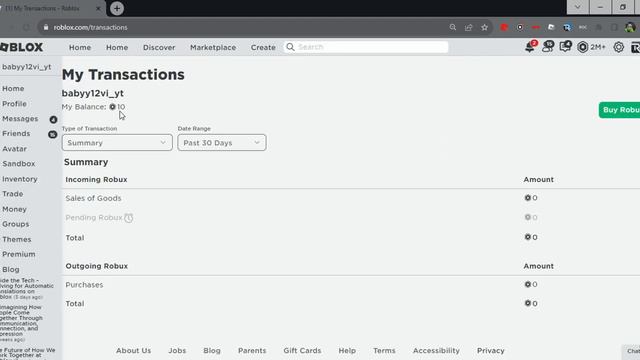Viewport: 640px width, 360px height.
Task: Click the site lock icon in the address bar
Action: pyautogui.click(x=46, y=27)
